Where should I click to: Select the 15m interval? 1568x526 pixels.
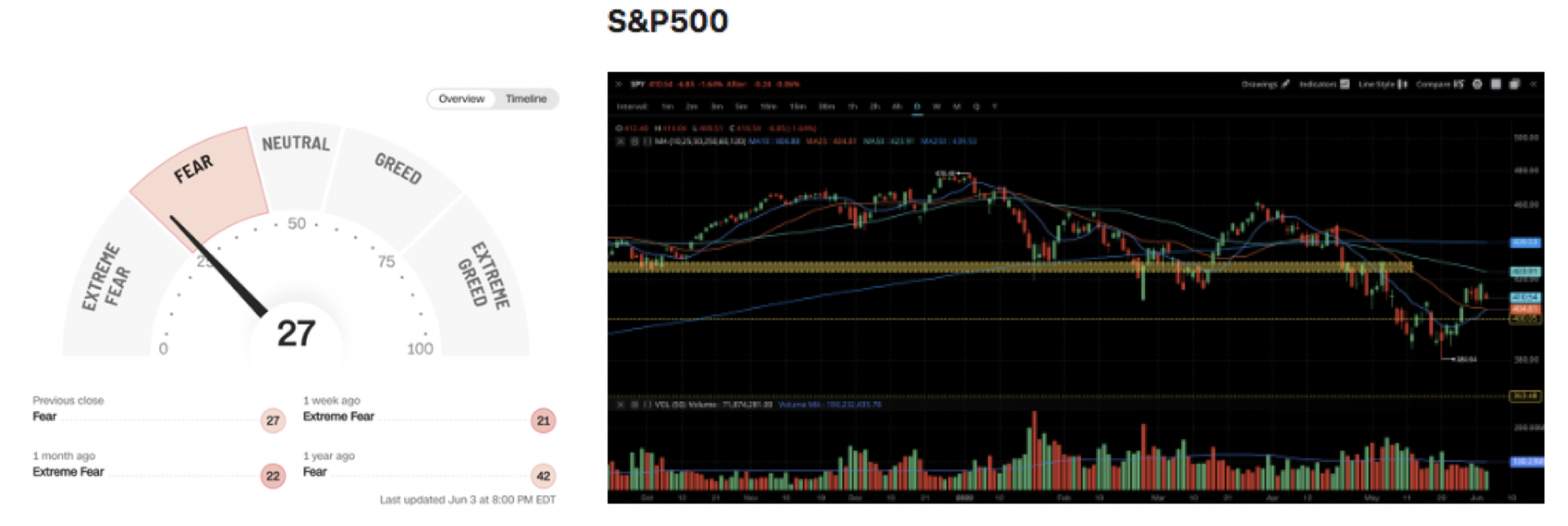798,107
